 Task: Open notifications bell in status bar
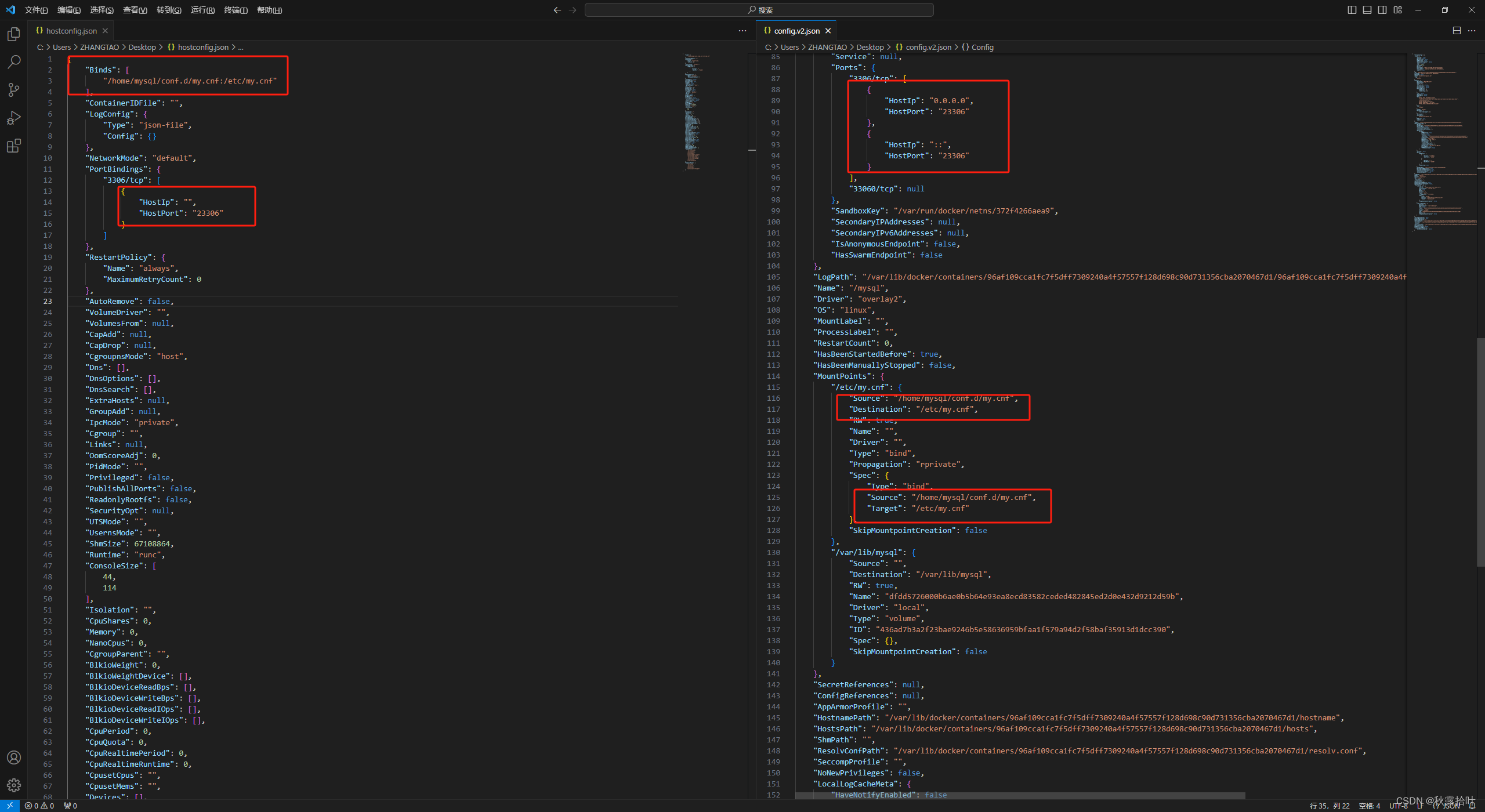tap(1472, 806)
